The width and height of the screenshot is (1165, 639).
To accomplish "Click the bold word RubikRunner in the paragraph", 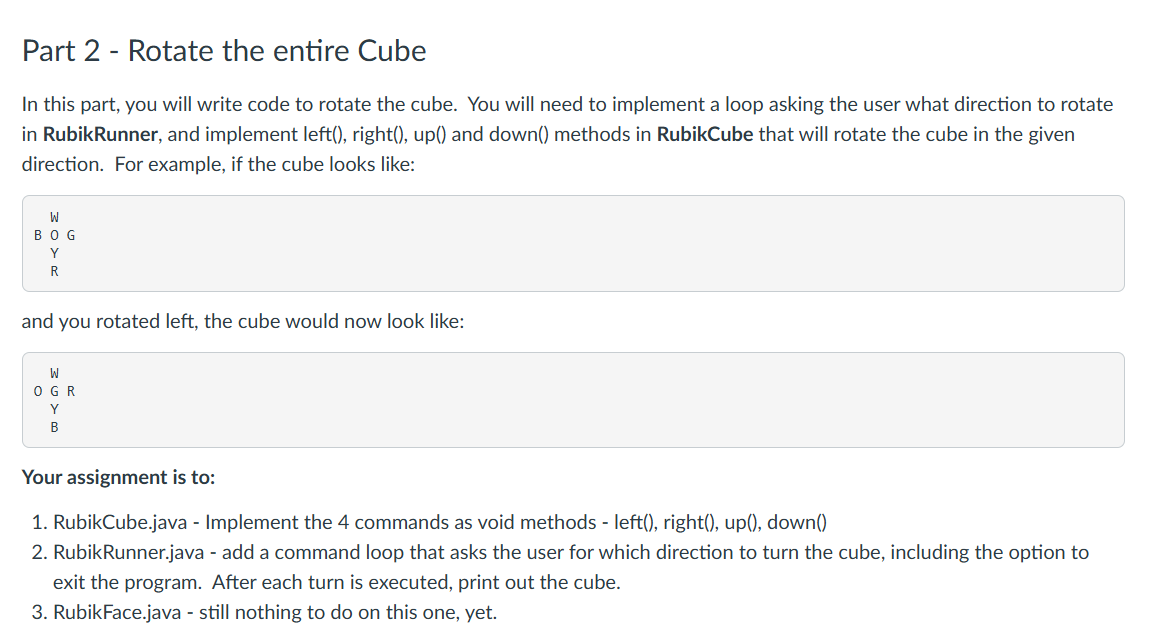I will (100, 134).
